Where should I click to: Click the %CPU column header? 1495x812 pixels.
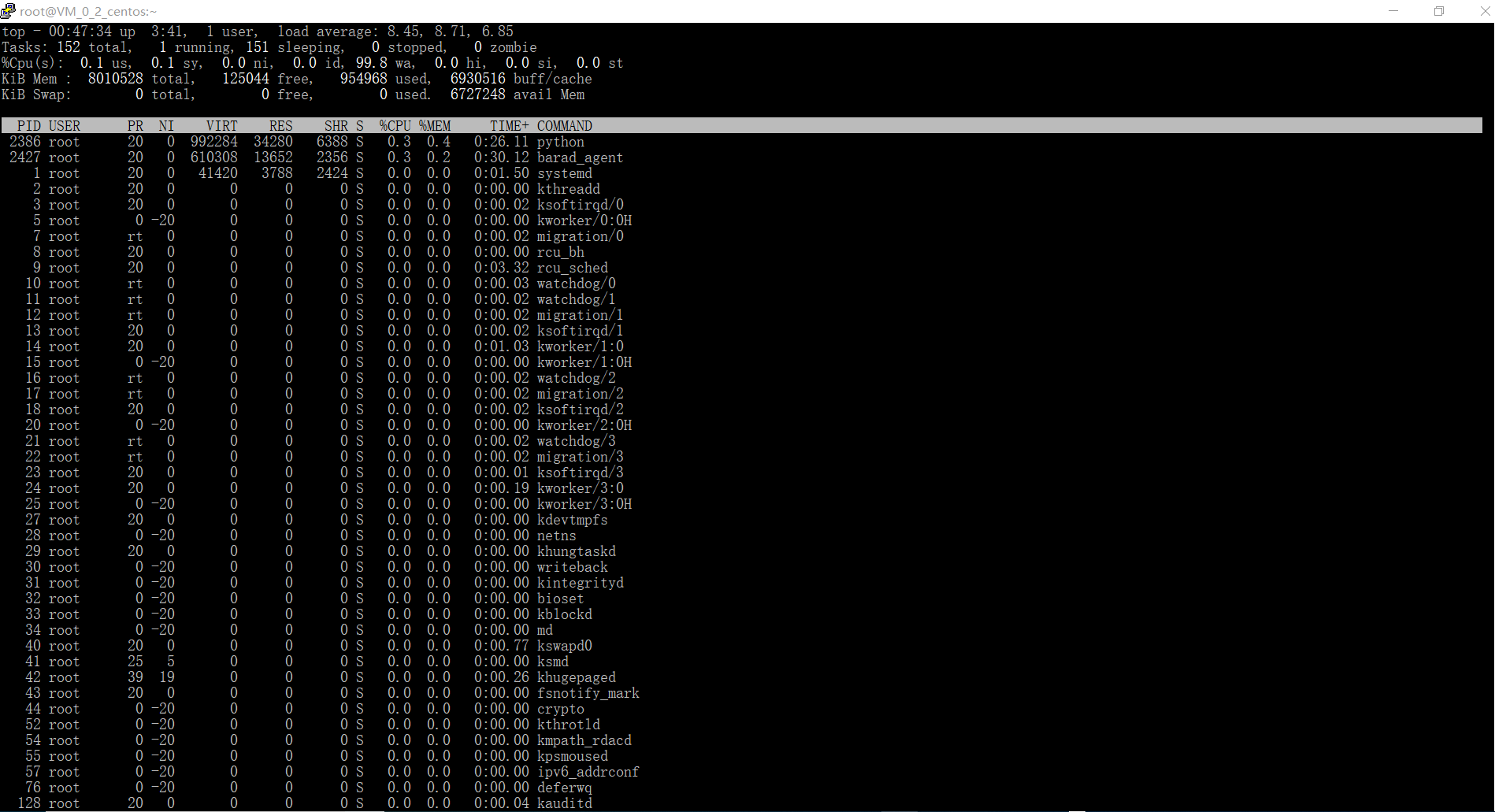point(395,126)
